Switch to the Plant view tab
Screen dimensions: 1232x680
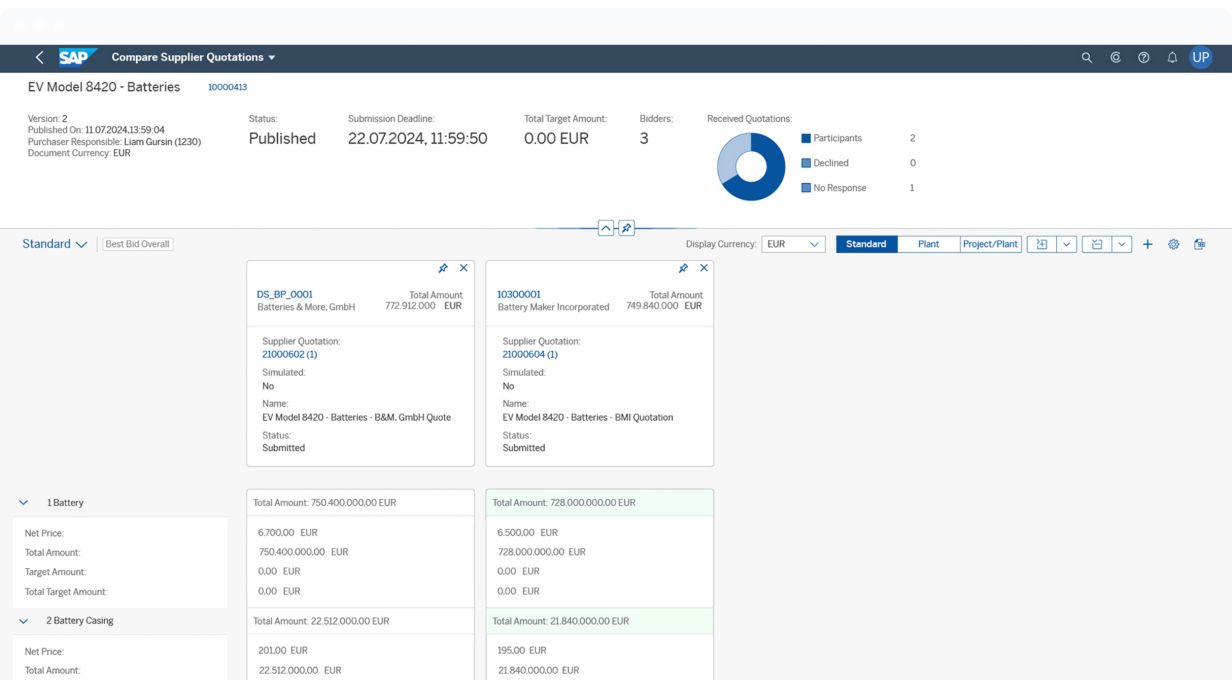[928, 244]
